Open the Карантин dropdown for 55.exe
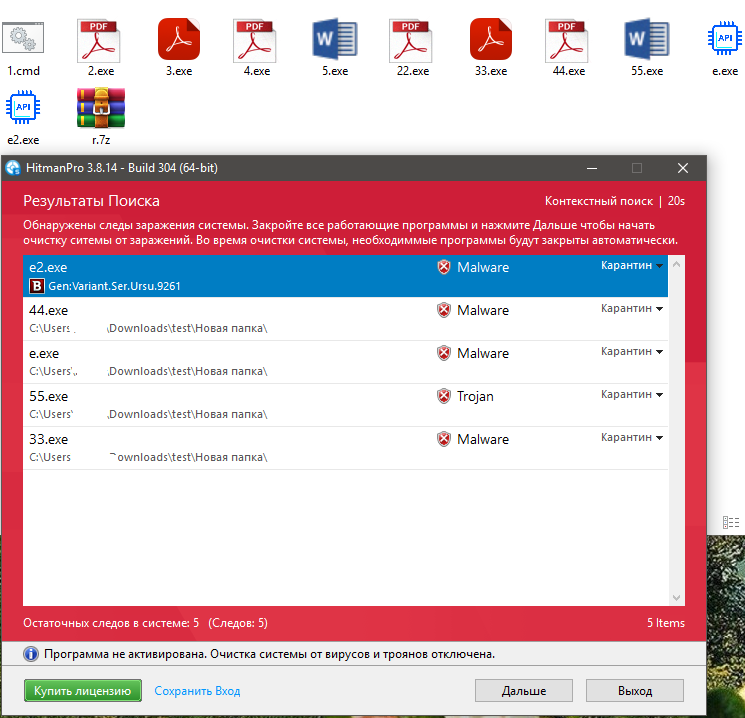This screenshot has width=745, height=718. pyautogui.click(x=631, y=394)
